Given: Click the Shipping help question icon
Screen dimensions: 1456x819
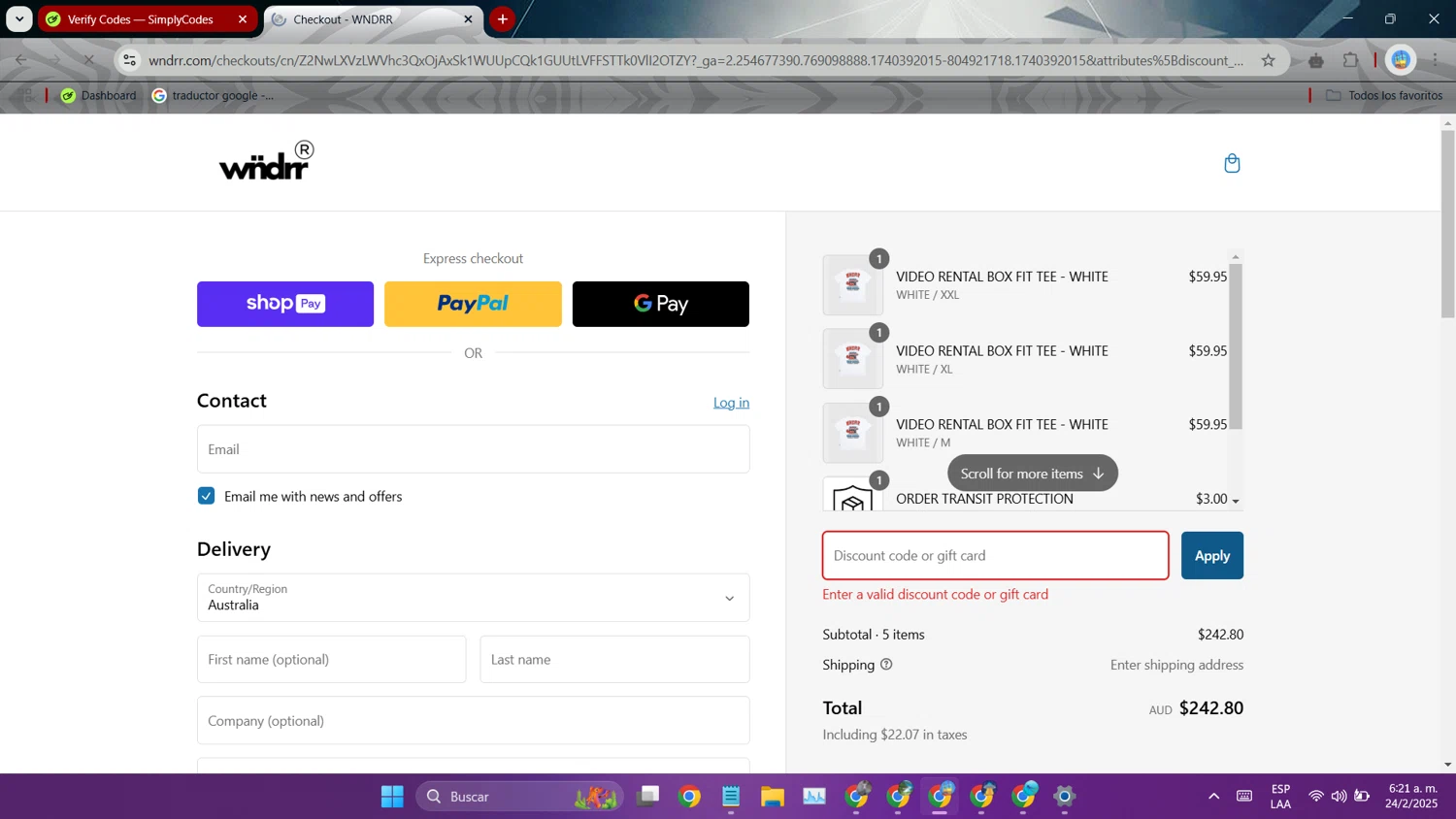Looking at the screenshot, I should point(885,665).
